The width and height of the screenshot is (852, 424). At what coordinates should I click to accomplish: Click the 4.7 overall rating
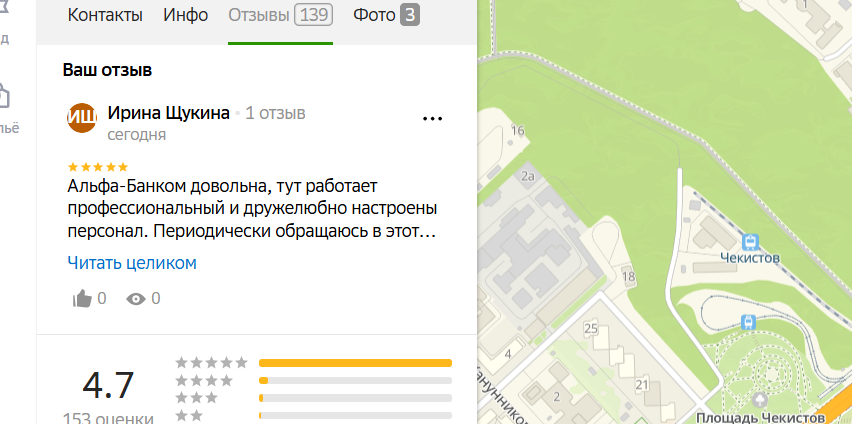(108, 385)
